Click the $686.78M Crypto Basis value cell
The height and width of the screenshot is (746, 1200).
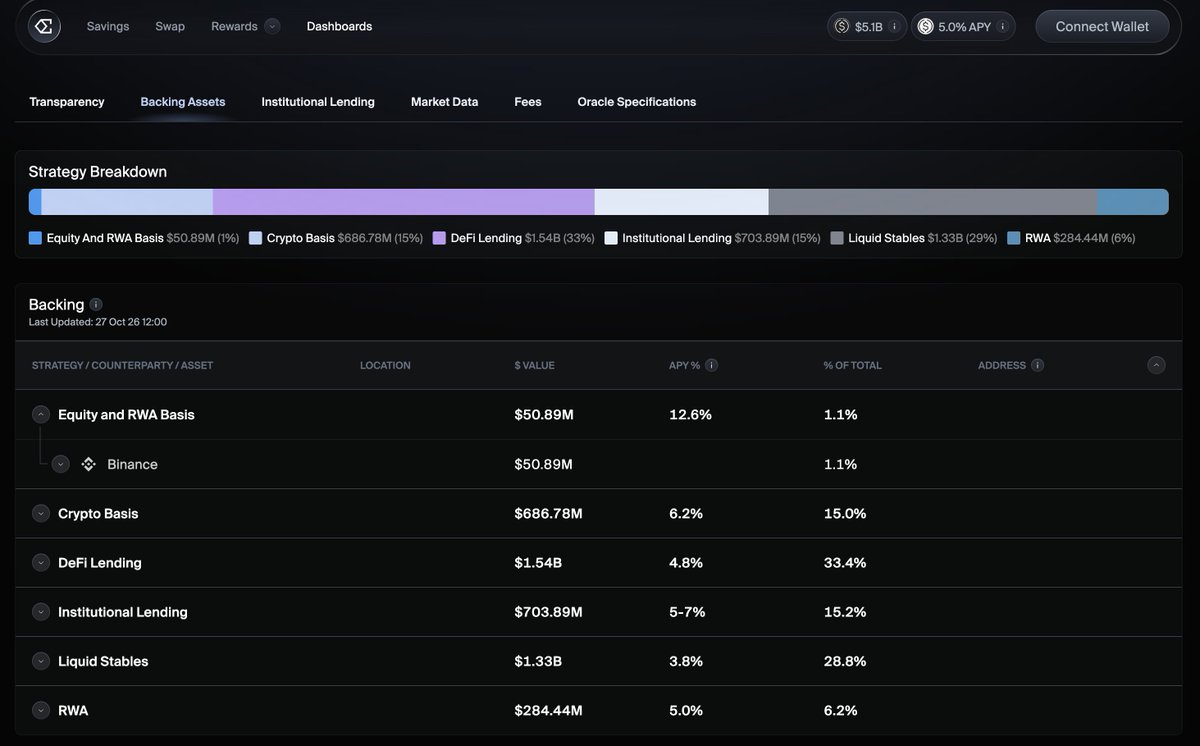548,513
